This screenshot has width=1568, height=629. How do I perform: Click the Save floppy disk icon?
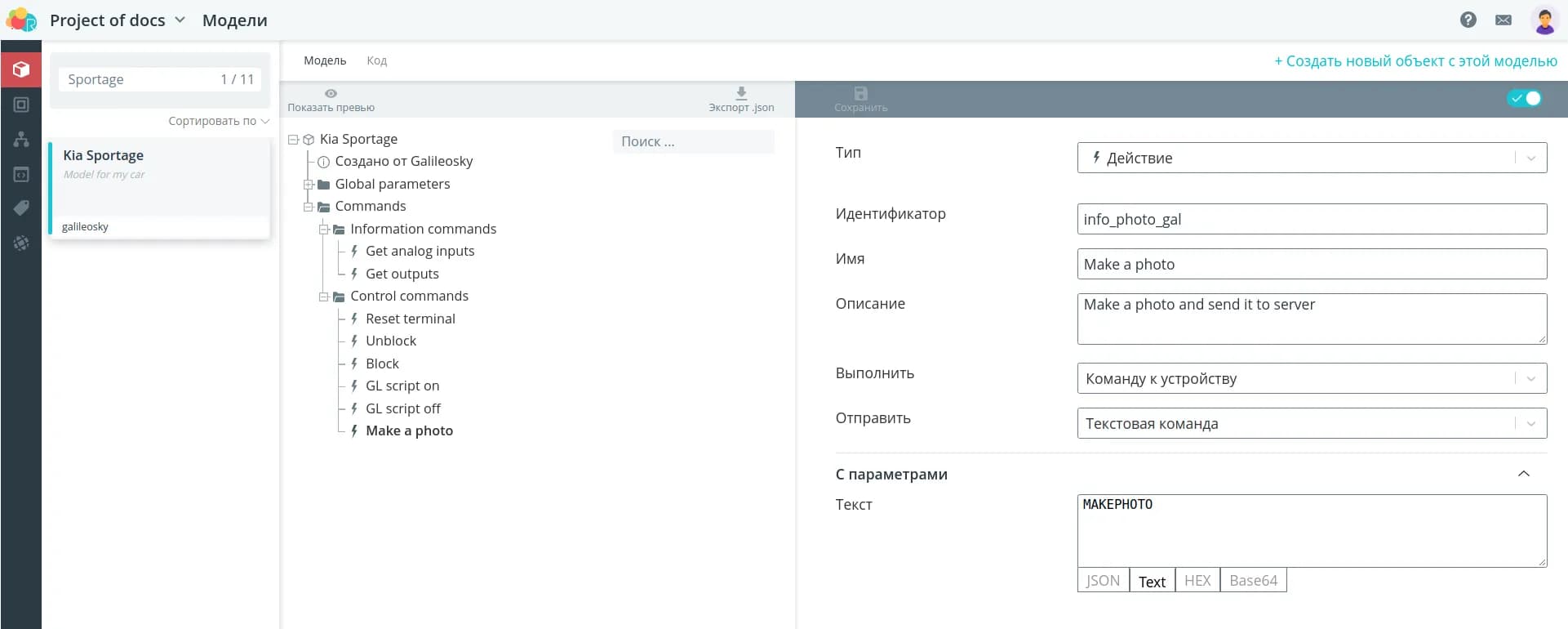(860, 94)
